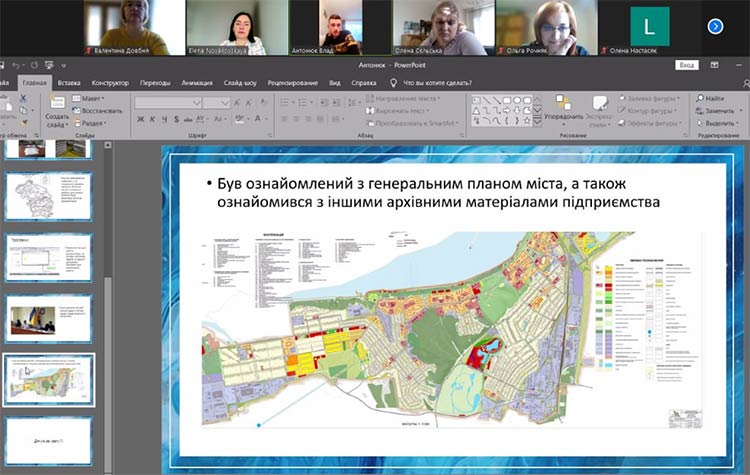Click the Создать слайд icon
This screenshot has height=475, width=750.
click(56, 104)
